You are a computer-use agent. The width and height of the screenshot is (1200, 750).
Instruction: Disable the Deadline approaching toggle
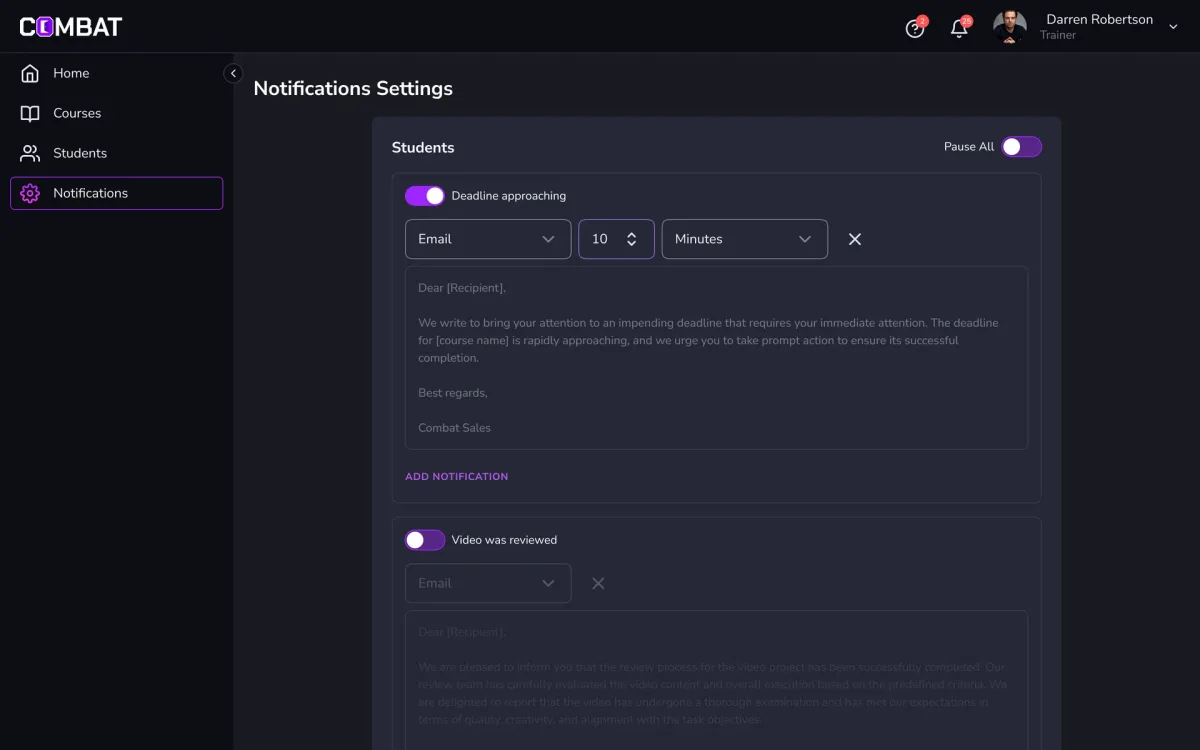(425, 196)
